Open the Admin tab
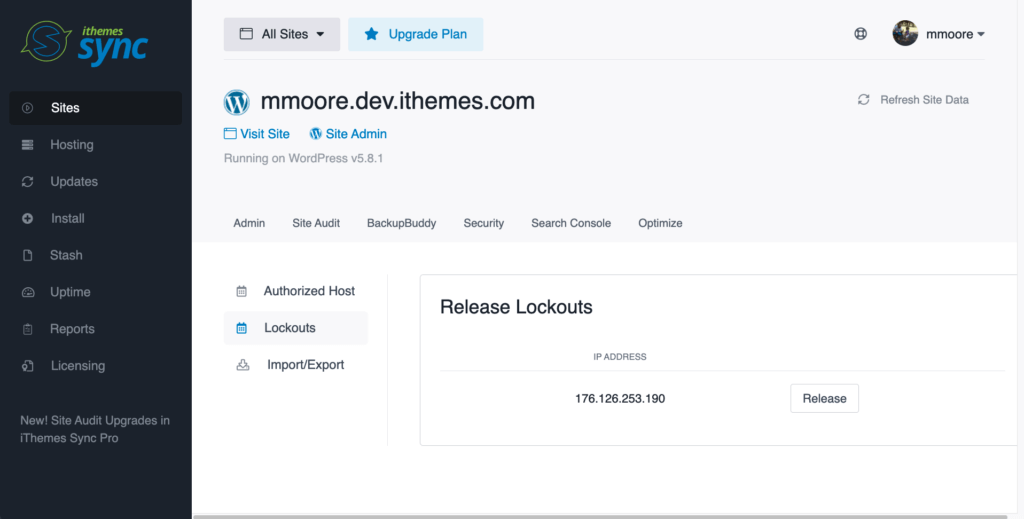The height and width of the screenshot is (519, 1024). click(x=249, y=223)
